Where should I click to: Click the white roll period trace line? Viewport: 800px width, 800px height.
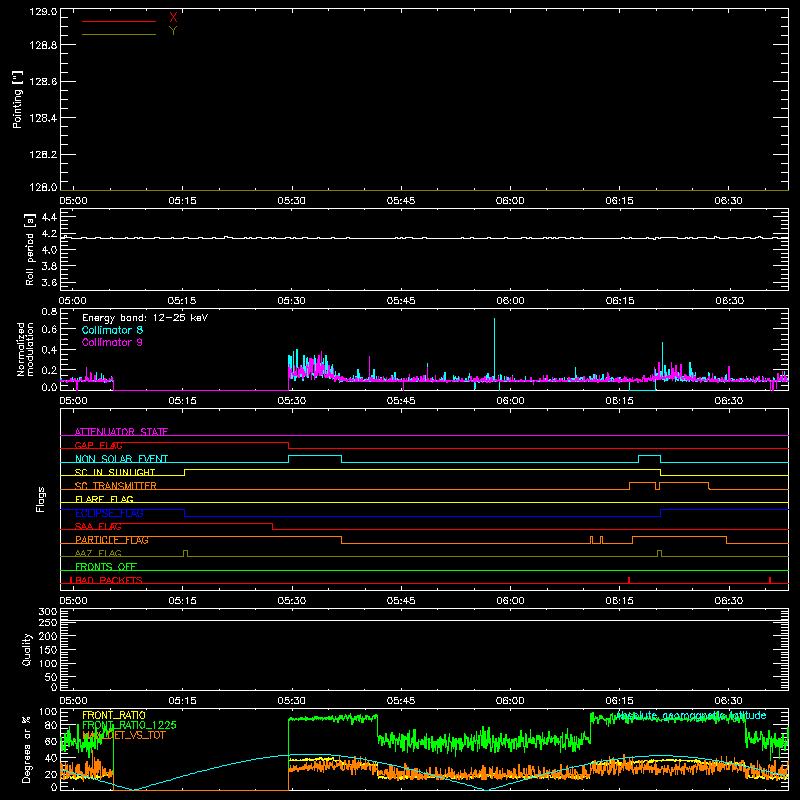point(424,238)
